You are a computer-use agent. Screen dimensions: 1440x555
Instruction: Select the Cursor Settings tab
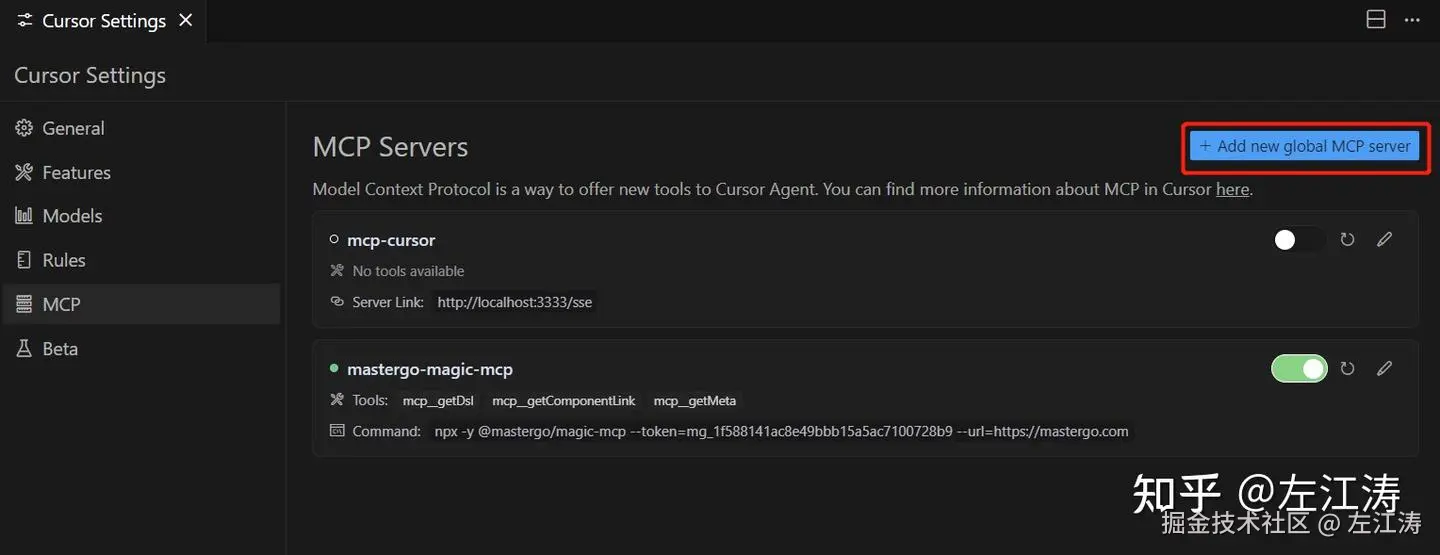[x=104, y=20]
